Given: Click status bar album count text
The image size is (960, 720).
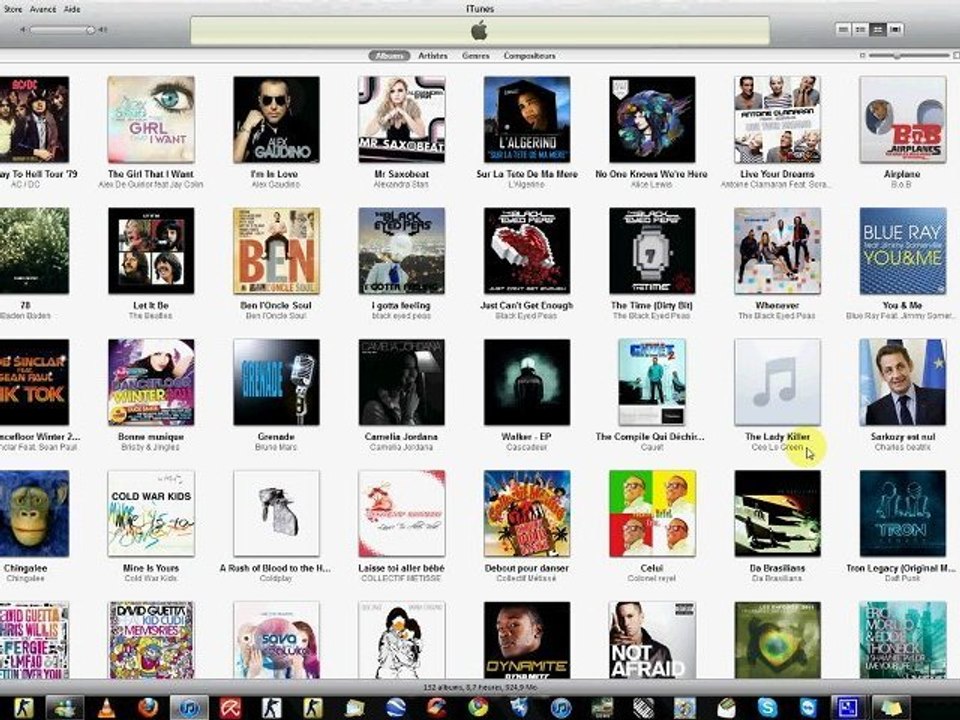Looking at the screenshot, I should pos(479,688).
